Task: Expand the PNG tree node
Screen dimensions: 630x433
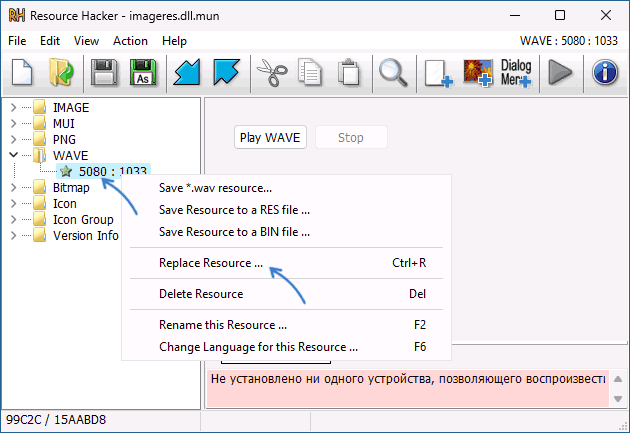Action: (13, 139)
